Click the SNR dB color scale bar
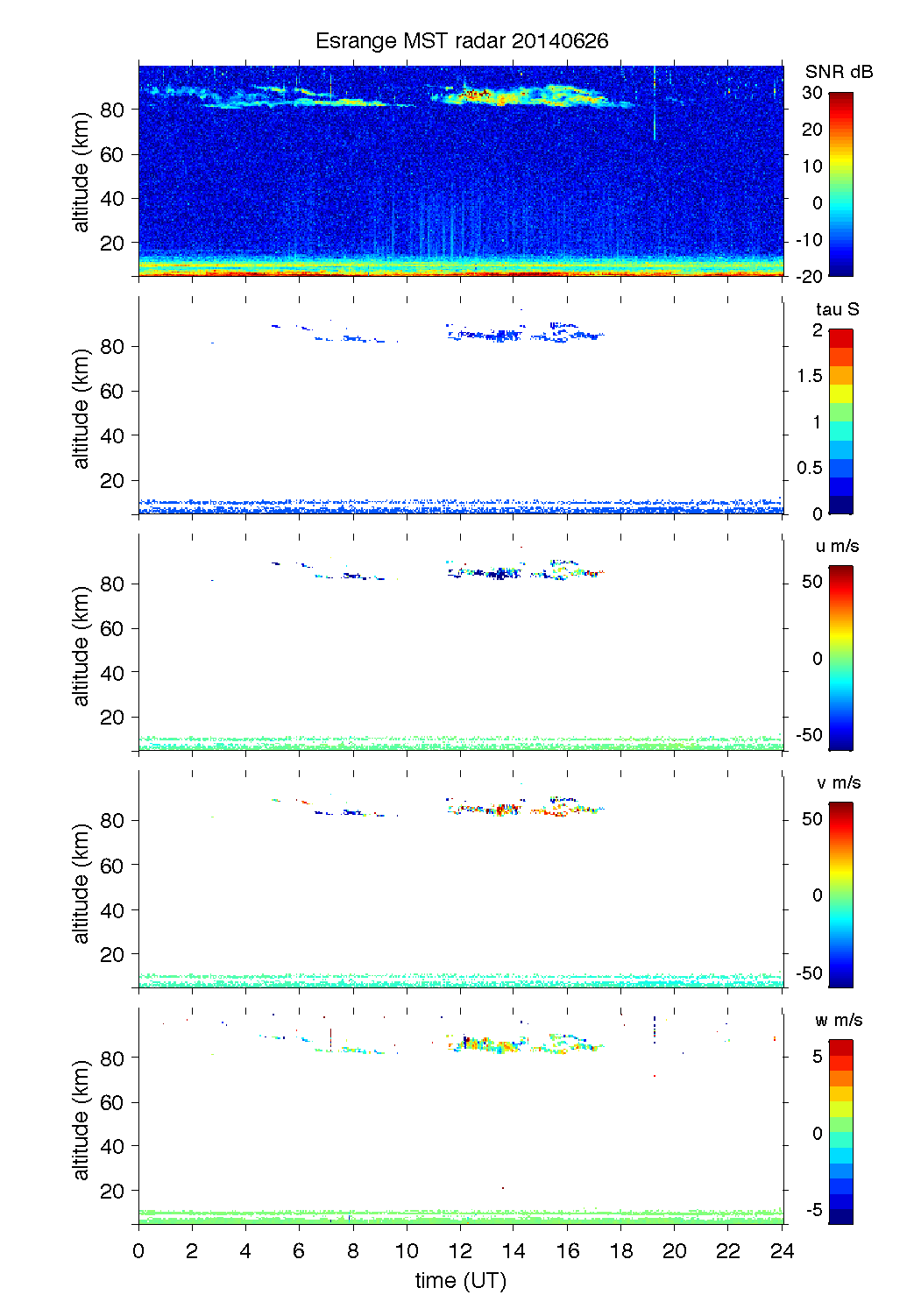921x1316 pixels. click(840, 184)
